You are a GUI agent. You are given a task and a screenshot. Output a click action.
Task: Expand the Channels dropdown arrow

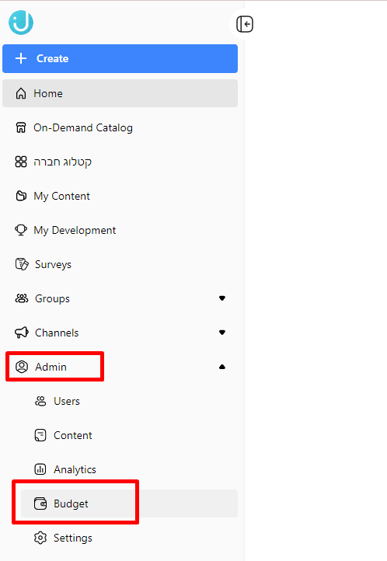click(x=222, y=333)
